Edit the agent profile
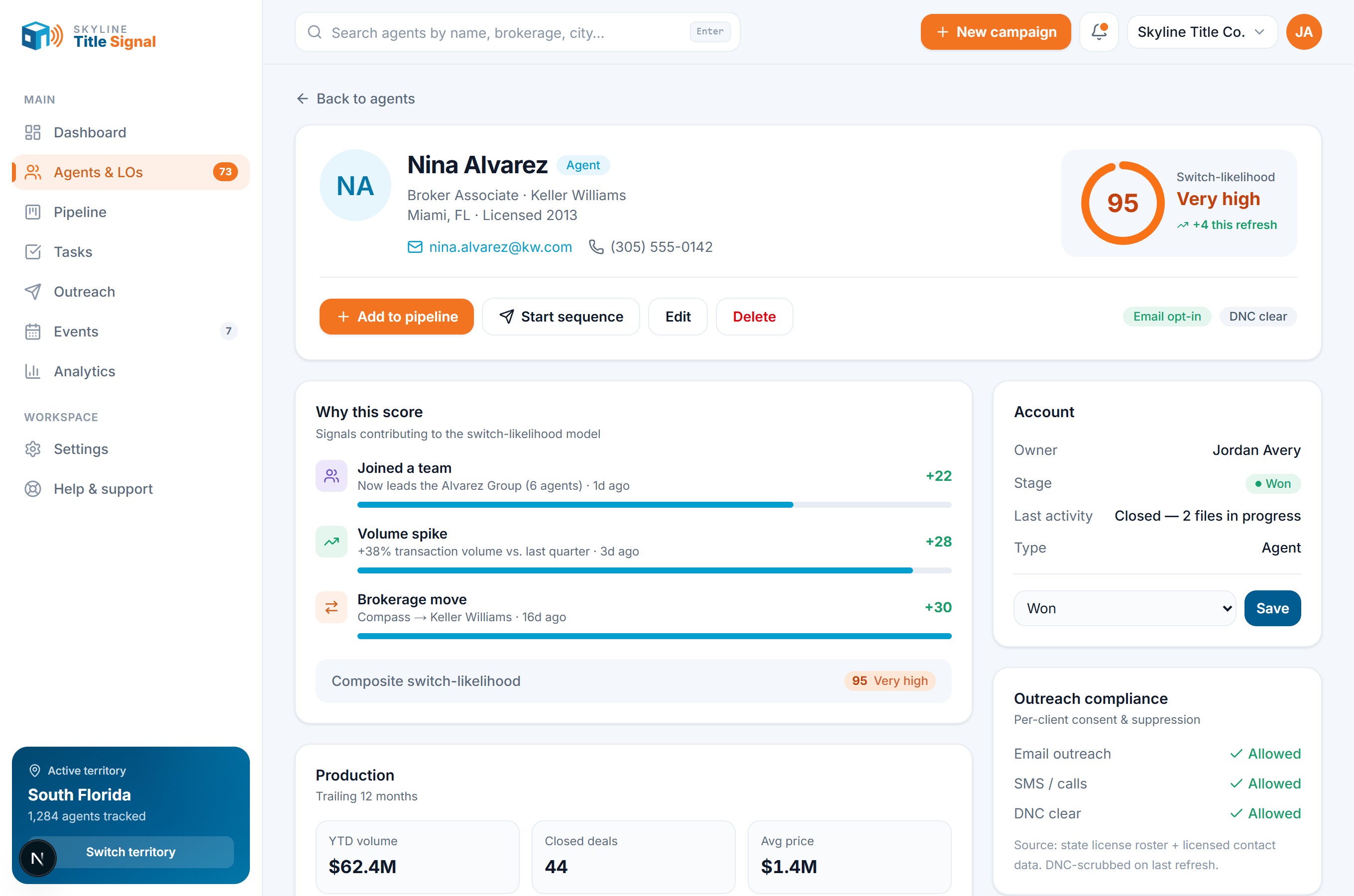1354x896 pixels. (x=677, y=317)
